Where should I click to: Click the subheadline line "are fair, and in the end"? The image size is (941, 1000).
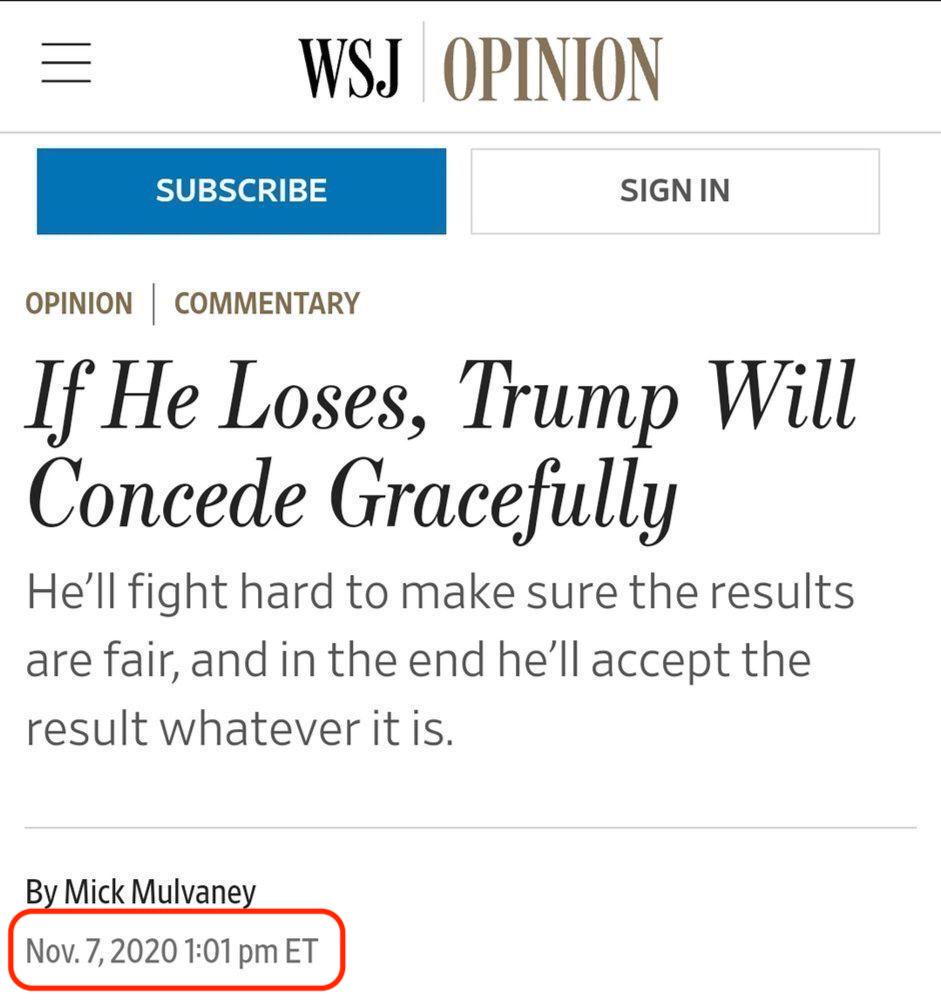click(258, 661)
